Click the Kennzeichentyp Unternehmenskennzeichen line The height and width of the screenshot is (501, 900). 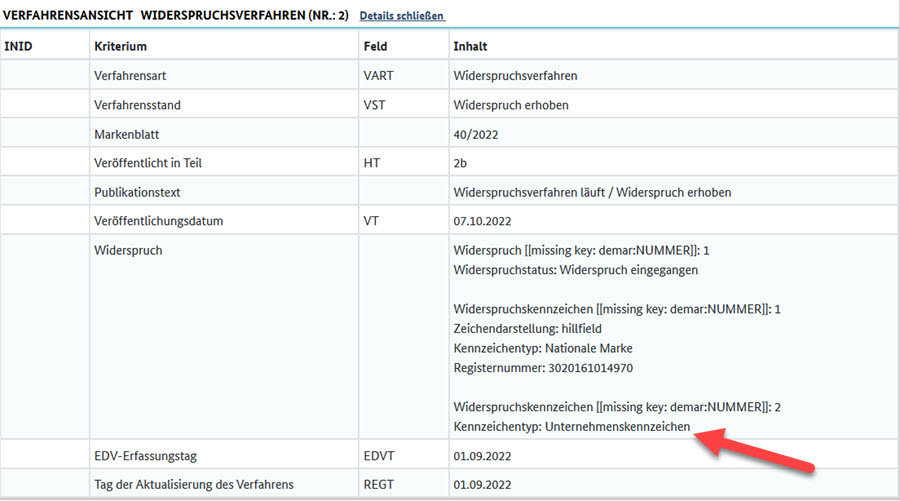point(572,426)
